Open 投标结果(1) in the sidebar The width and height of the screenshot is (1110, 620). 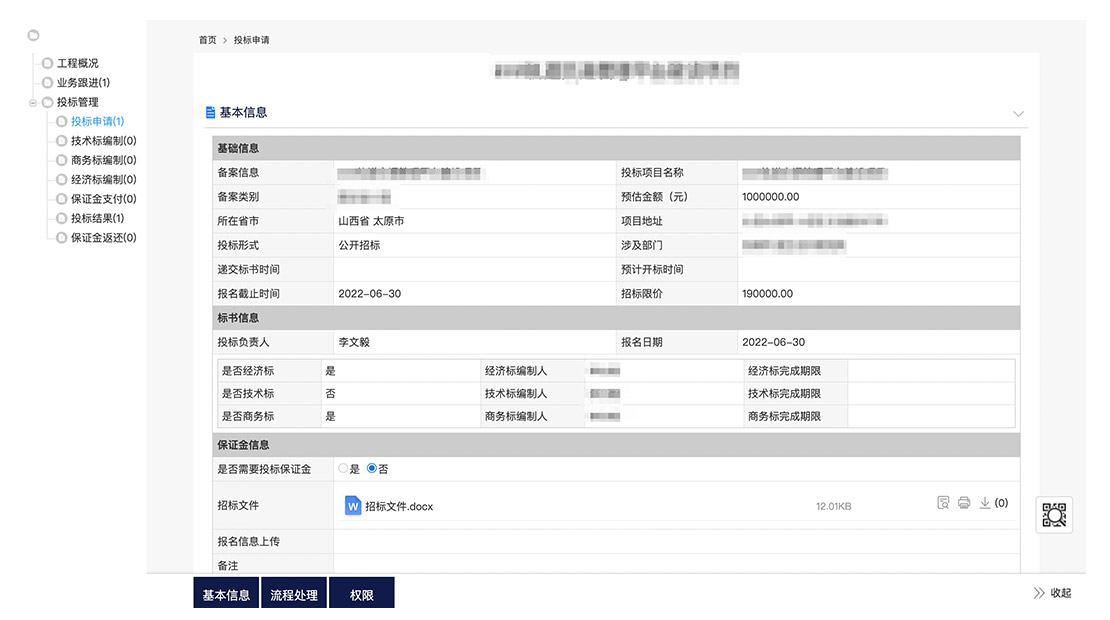point(97,218)
